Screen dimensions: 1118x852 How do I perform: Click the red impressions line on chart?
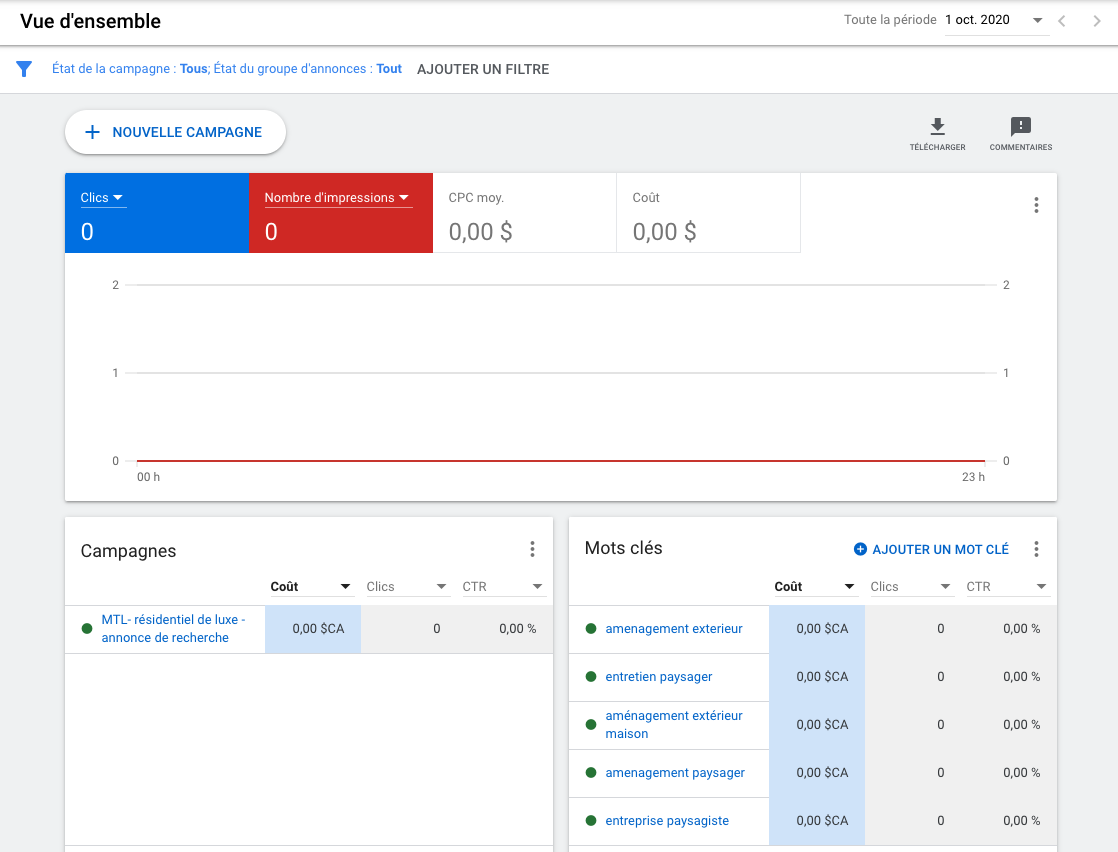(561, 461)
